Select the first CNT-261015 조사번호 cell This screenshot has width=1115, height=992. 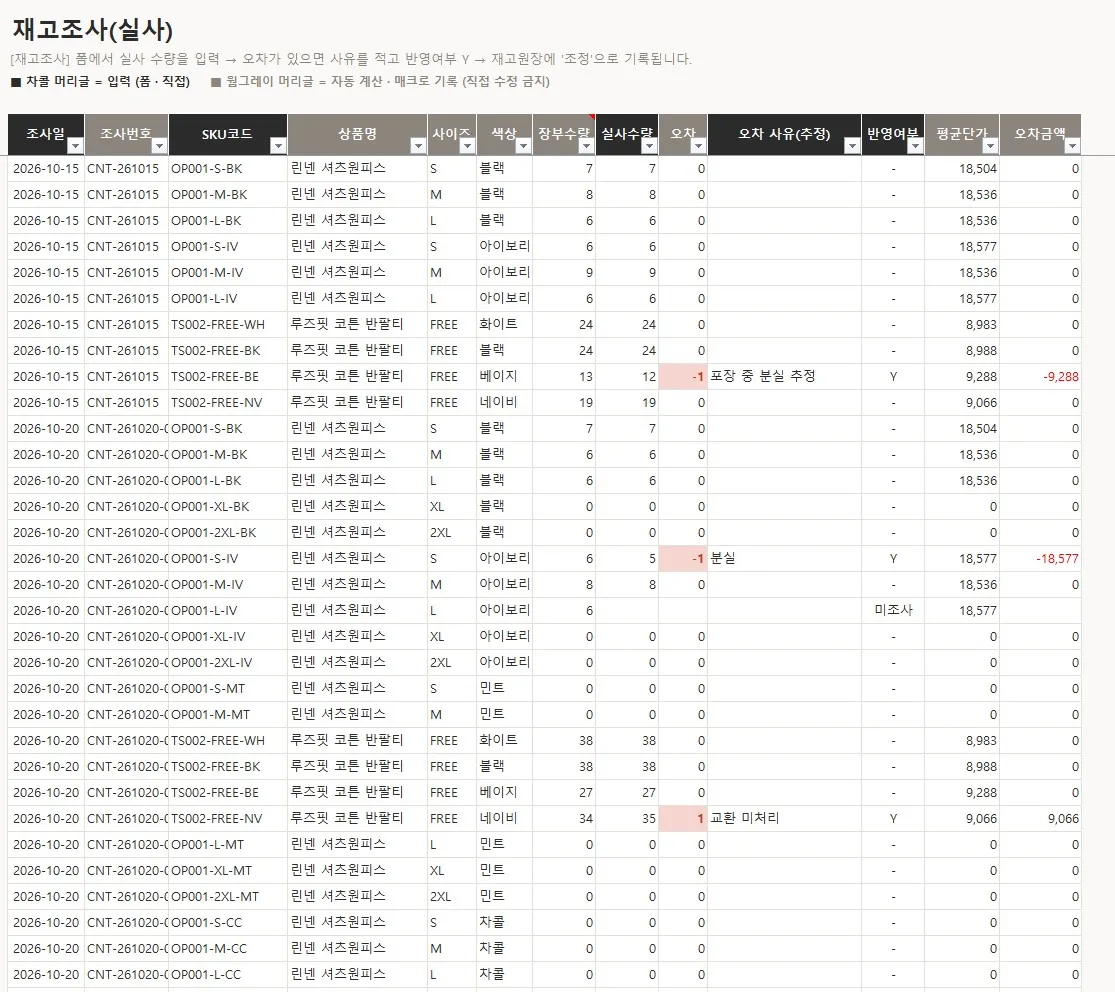click(x=126, y=169)
